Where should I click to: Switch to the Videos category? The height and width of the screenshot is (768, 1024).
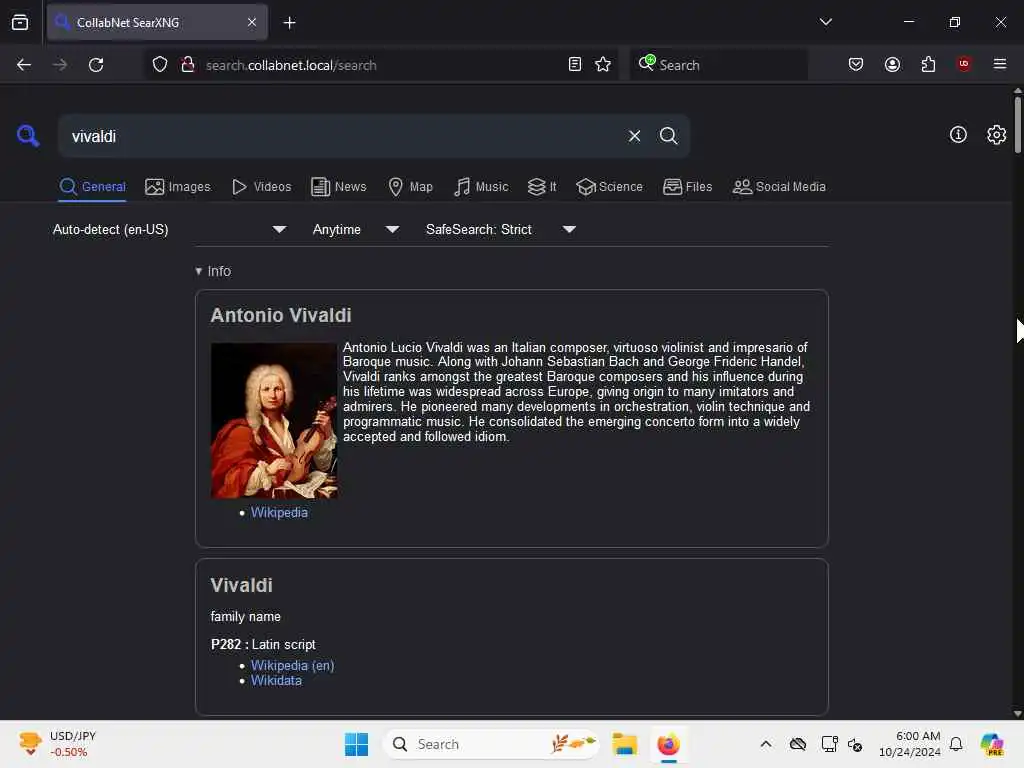[x=262, y=187]
